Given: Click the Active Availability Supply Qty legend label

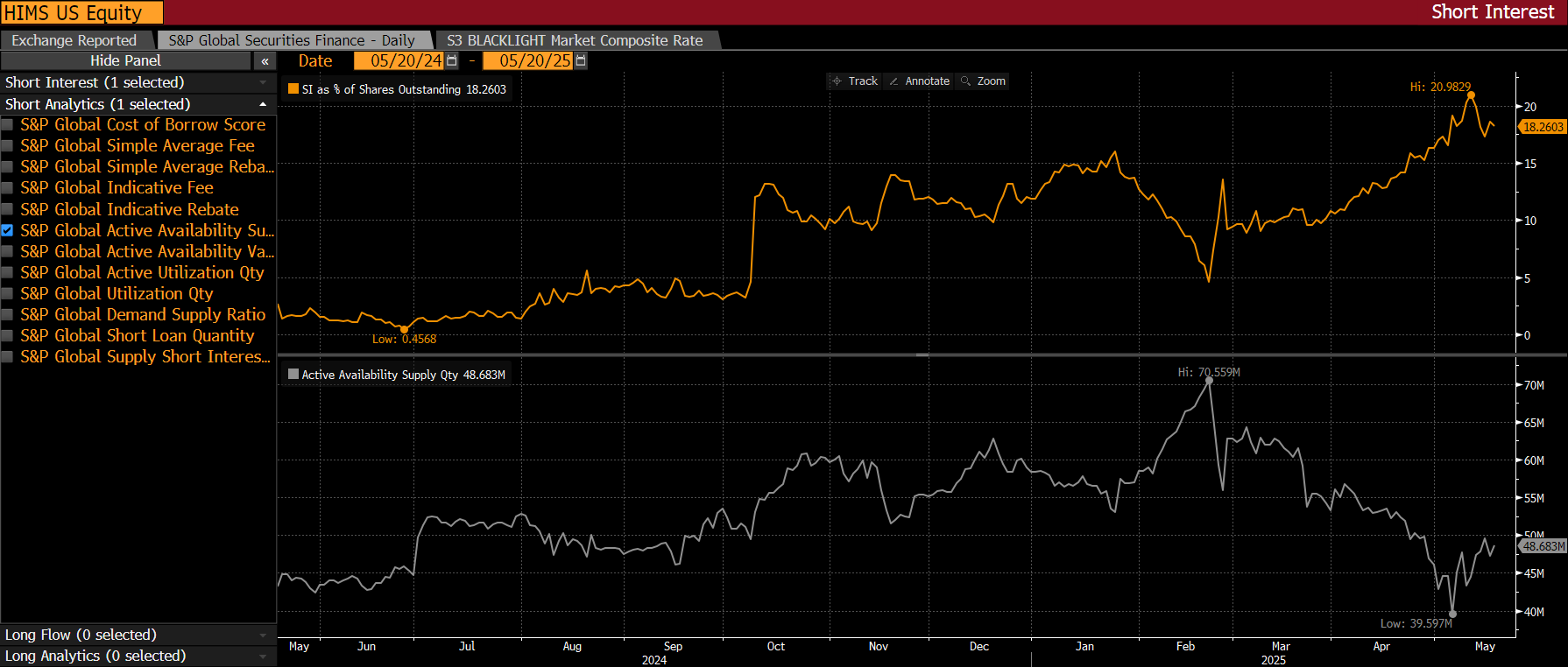Looking at the screenshot, I should point(404,375).
